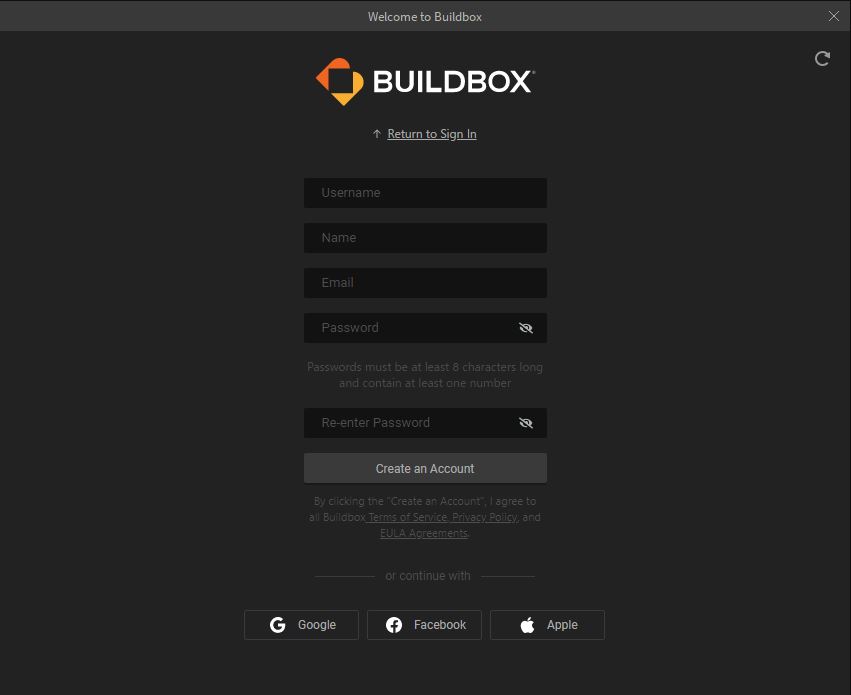Click the refresh icon in top-right corner

(822, 59)
